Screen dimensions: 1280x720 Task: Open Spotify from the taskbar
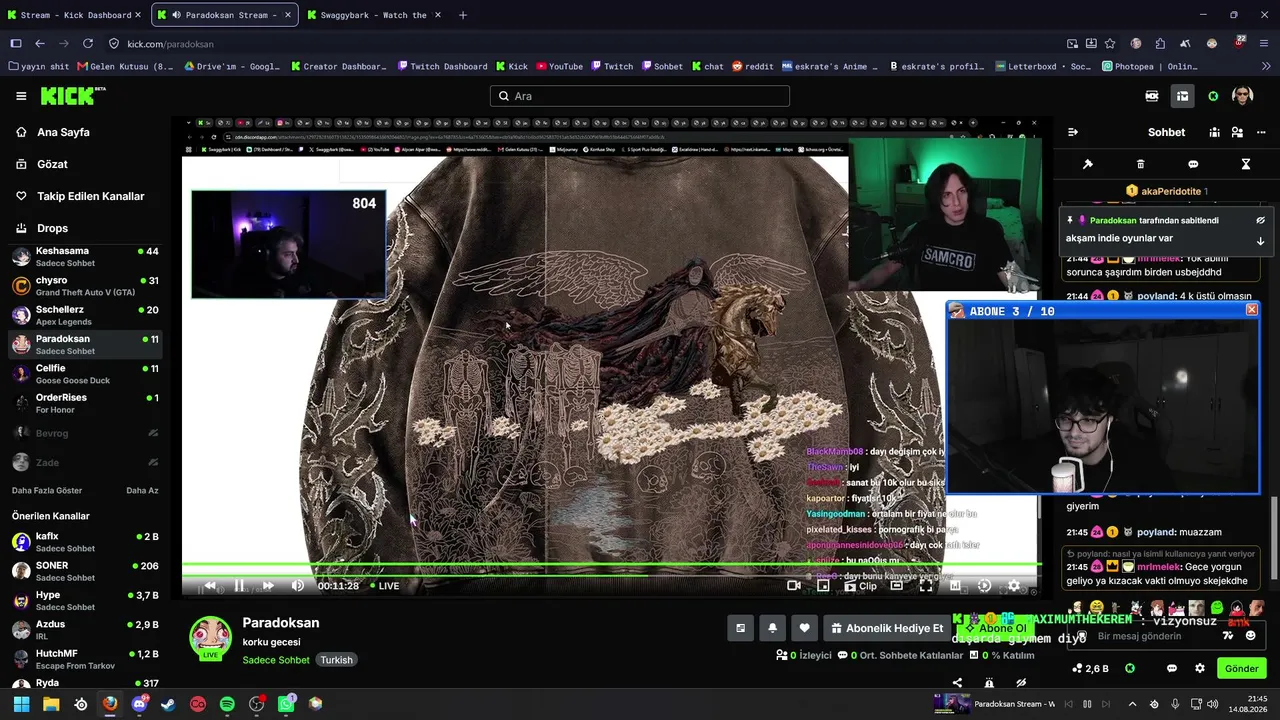[x=227, y=704]
